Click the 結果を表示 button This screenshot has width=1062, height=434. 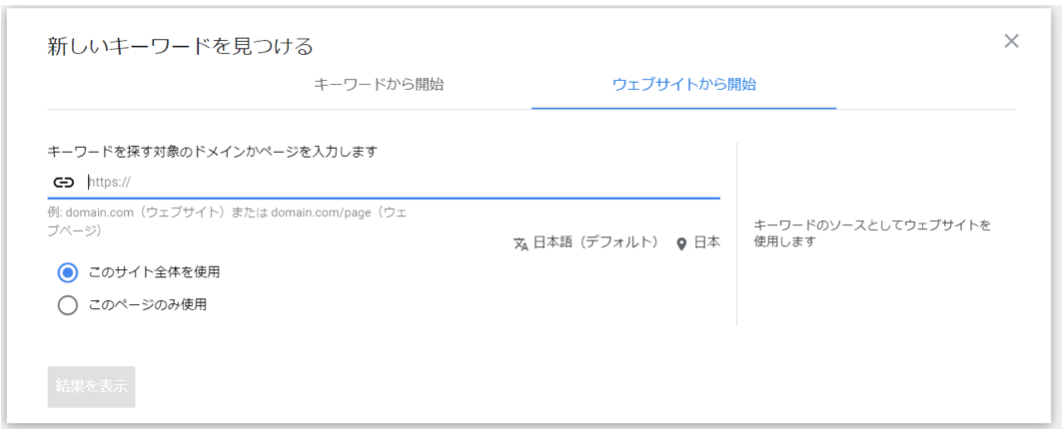(91, 387)
